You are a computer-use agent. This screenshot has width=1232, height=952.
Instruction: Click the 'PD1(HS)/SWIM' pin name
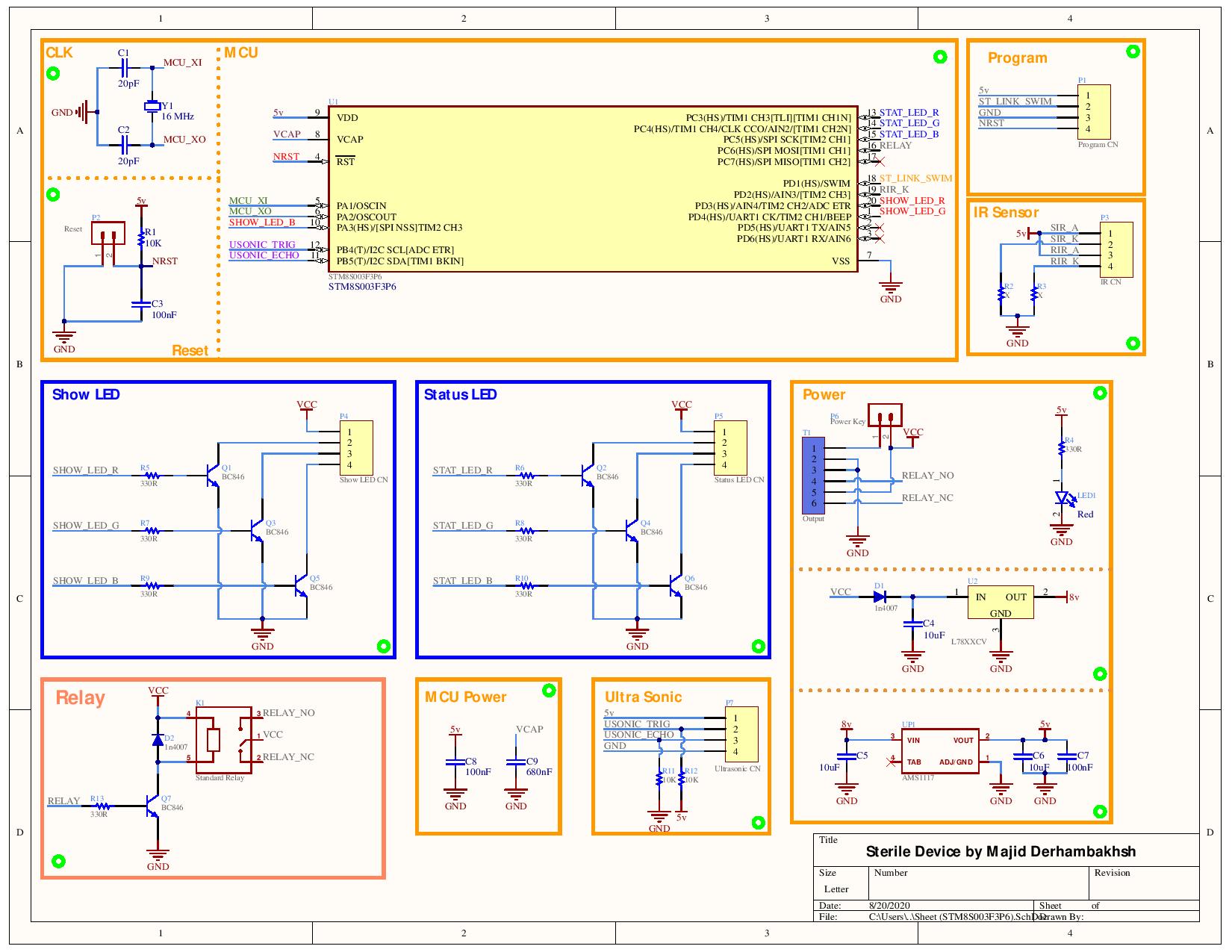[x=816, y=184]
